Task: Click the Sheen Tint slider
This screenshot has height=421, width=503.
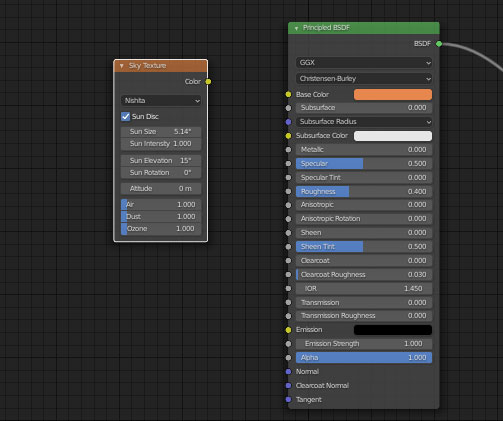Action: pos(364,247)
